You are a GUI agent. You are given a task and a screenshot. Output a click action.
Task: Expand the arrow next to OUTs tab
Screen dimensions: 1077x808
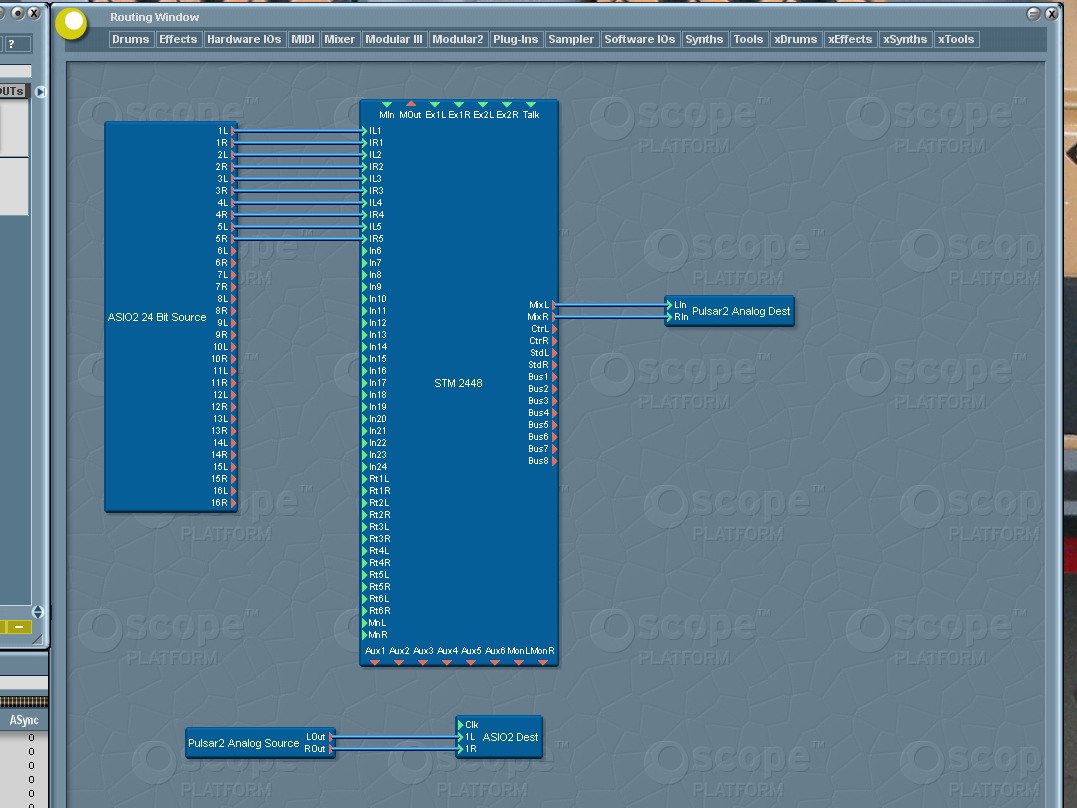[41, 92]
